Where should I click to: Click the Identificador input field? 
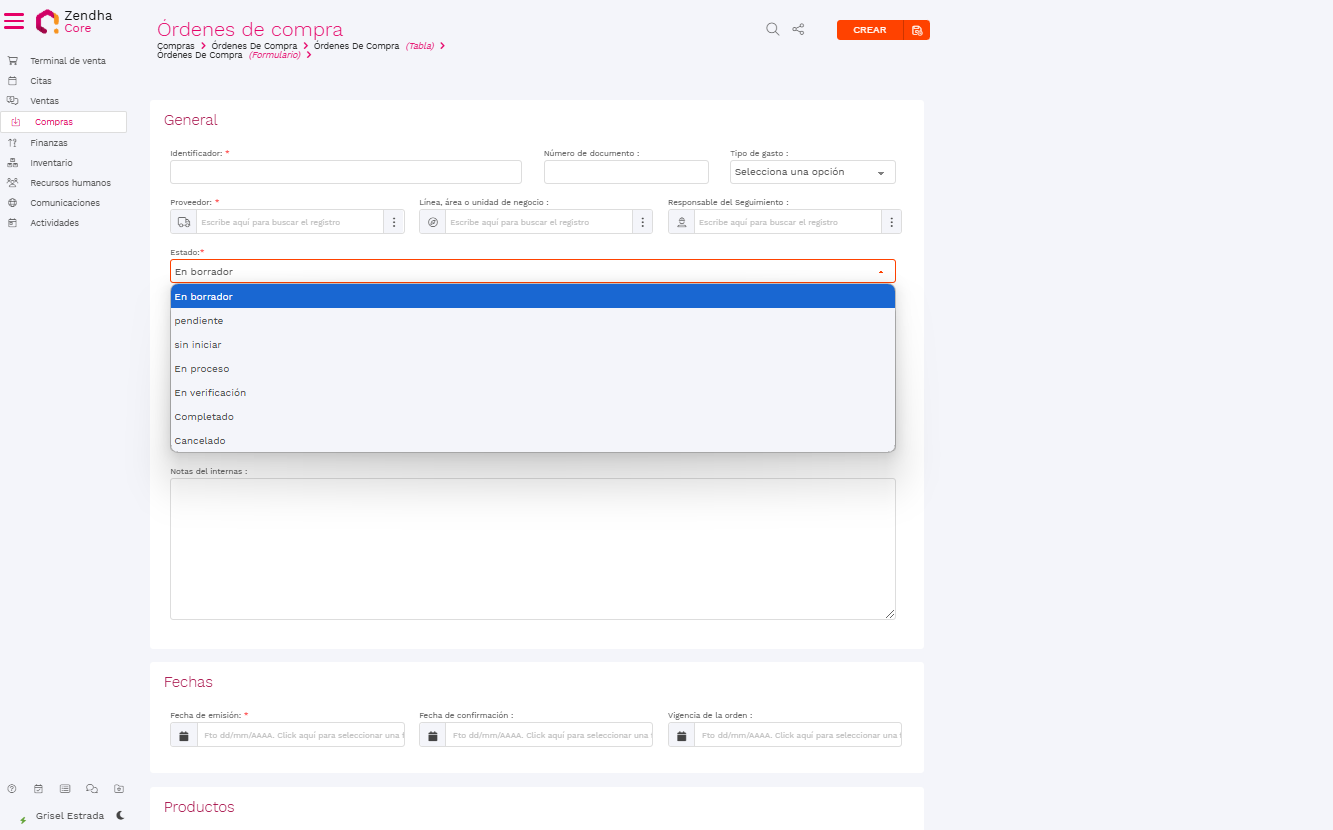[346, 172]
